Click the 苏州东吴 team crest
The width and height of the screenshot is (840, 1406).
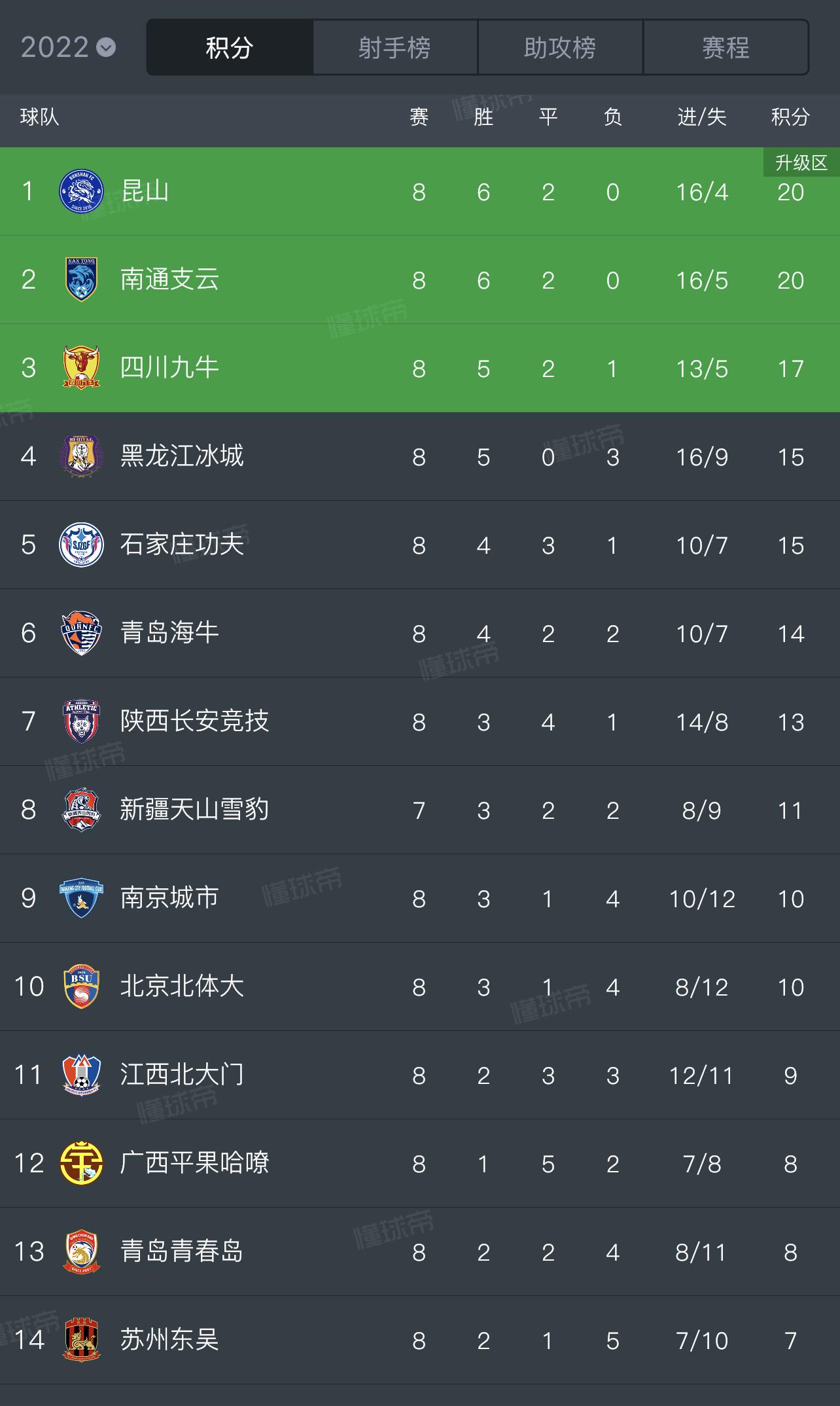pyautogui.click(x=81, y=1340)
